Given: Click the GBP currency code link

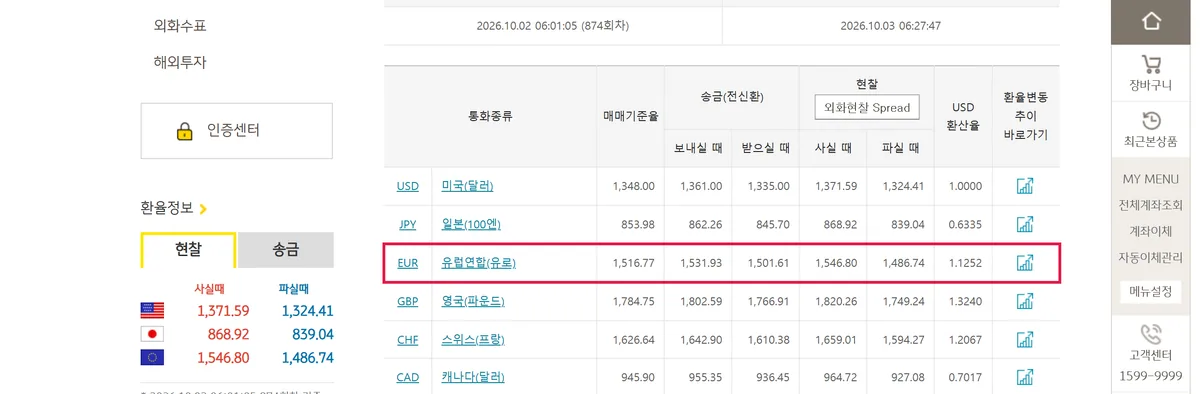Looking at the screenshot, I should [x=408, y=301].
